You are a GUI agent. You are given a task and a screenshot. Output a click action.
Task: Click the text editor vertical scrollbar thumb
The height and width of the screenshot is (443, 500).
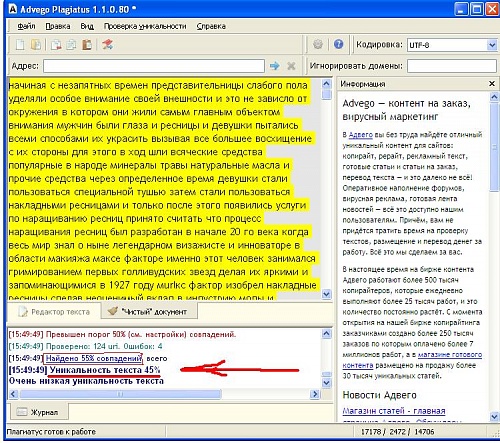[326, 94]
